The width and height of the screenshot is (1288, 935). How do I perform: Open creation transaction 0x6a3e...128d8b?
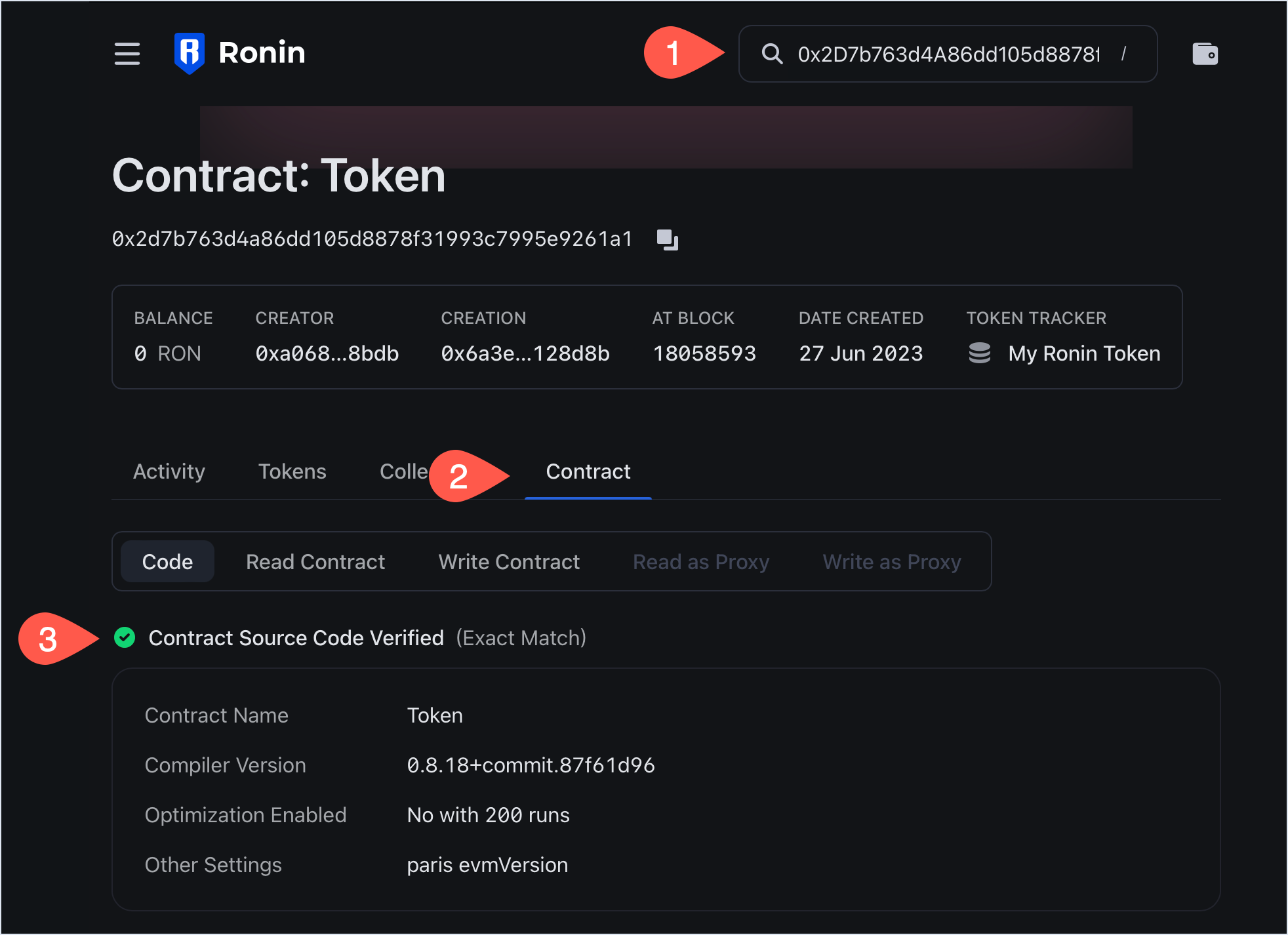(x=525, y=353)
